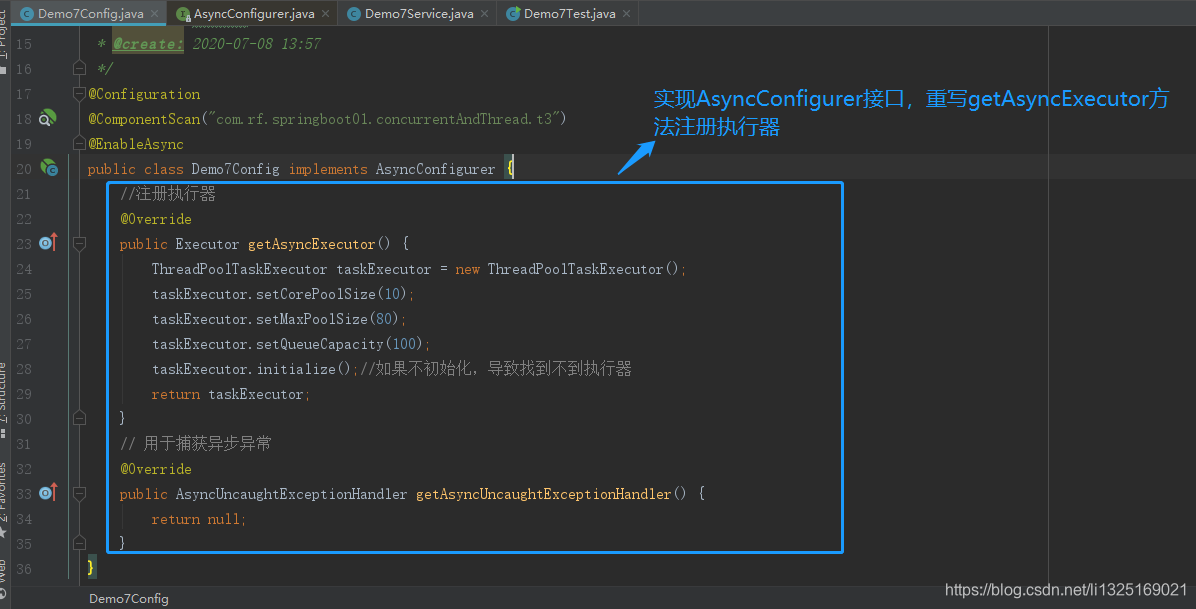This screenshot has width=1196, height=609.
Task: Click the implements-method gutter icon on line 23
Action: [x=48, y=243]
